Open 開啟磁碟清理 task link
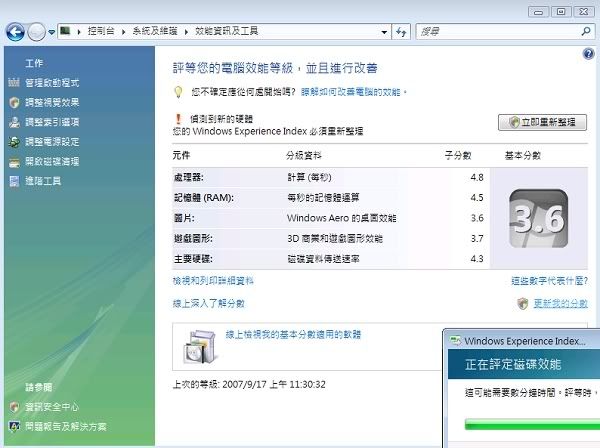600x448 pixels. [x=52, y=161]
